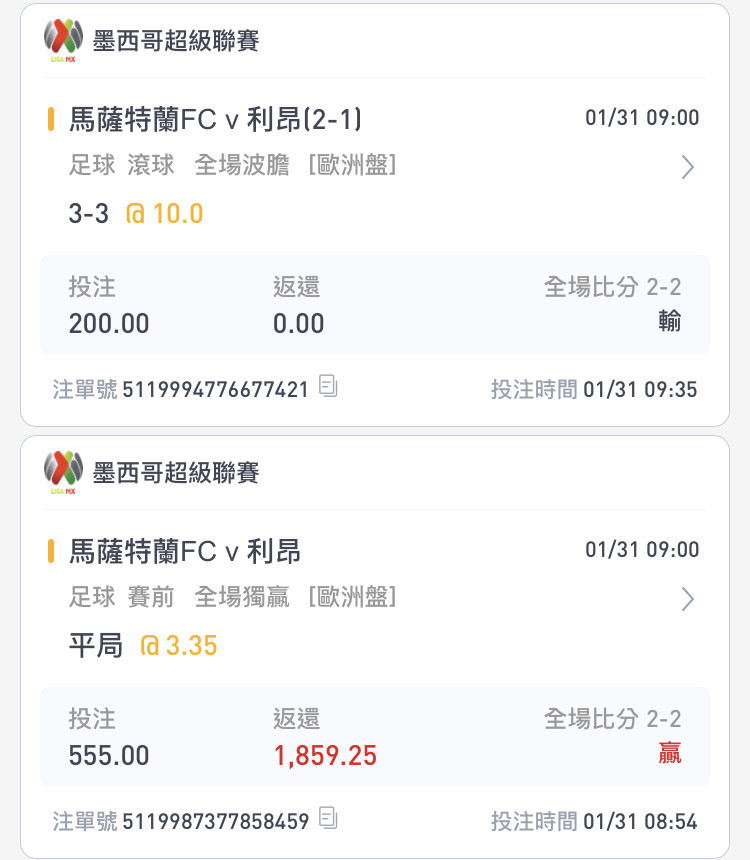Click bet type line 足球 滾球 全場波膽
Viewport: 750px width, 860px height.
tap(179, 165)
